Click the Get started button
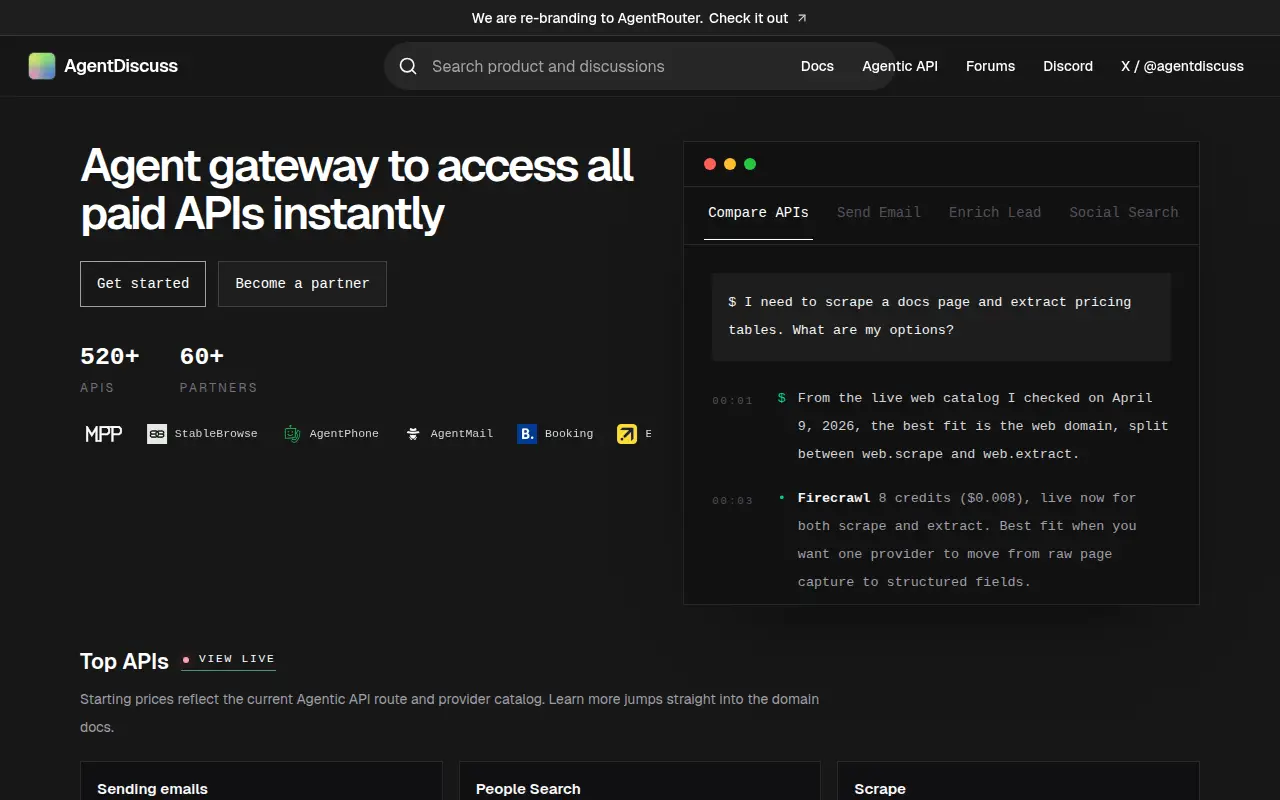Viewport: 1280px width, 800px height. (x=143, y=284)
